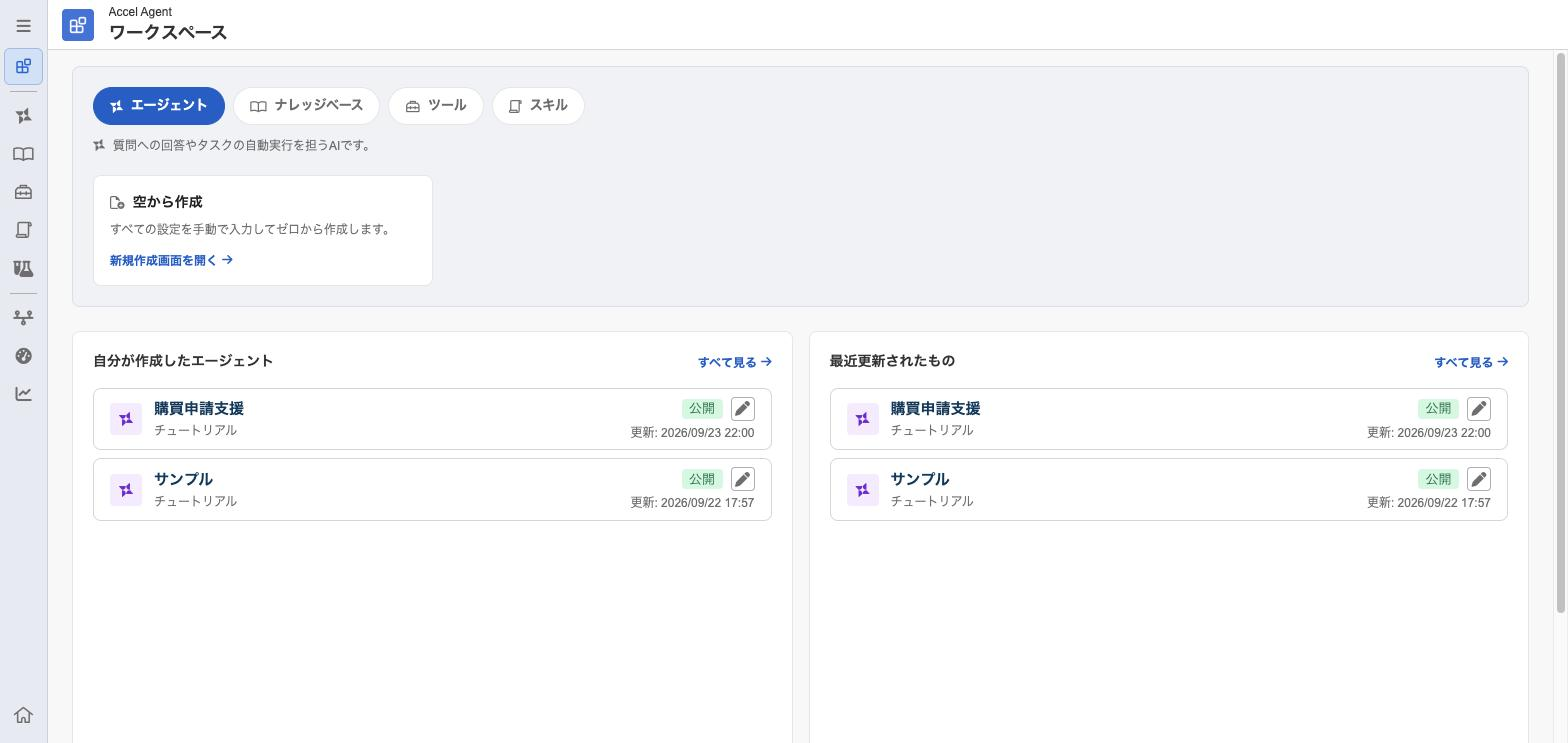Click the vertical page scrollbar
This screenshot has width=1568, height=743.
[x=1560, y=333]
